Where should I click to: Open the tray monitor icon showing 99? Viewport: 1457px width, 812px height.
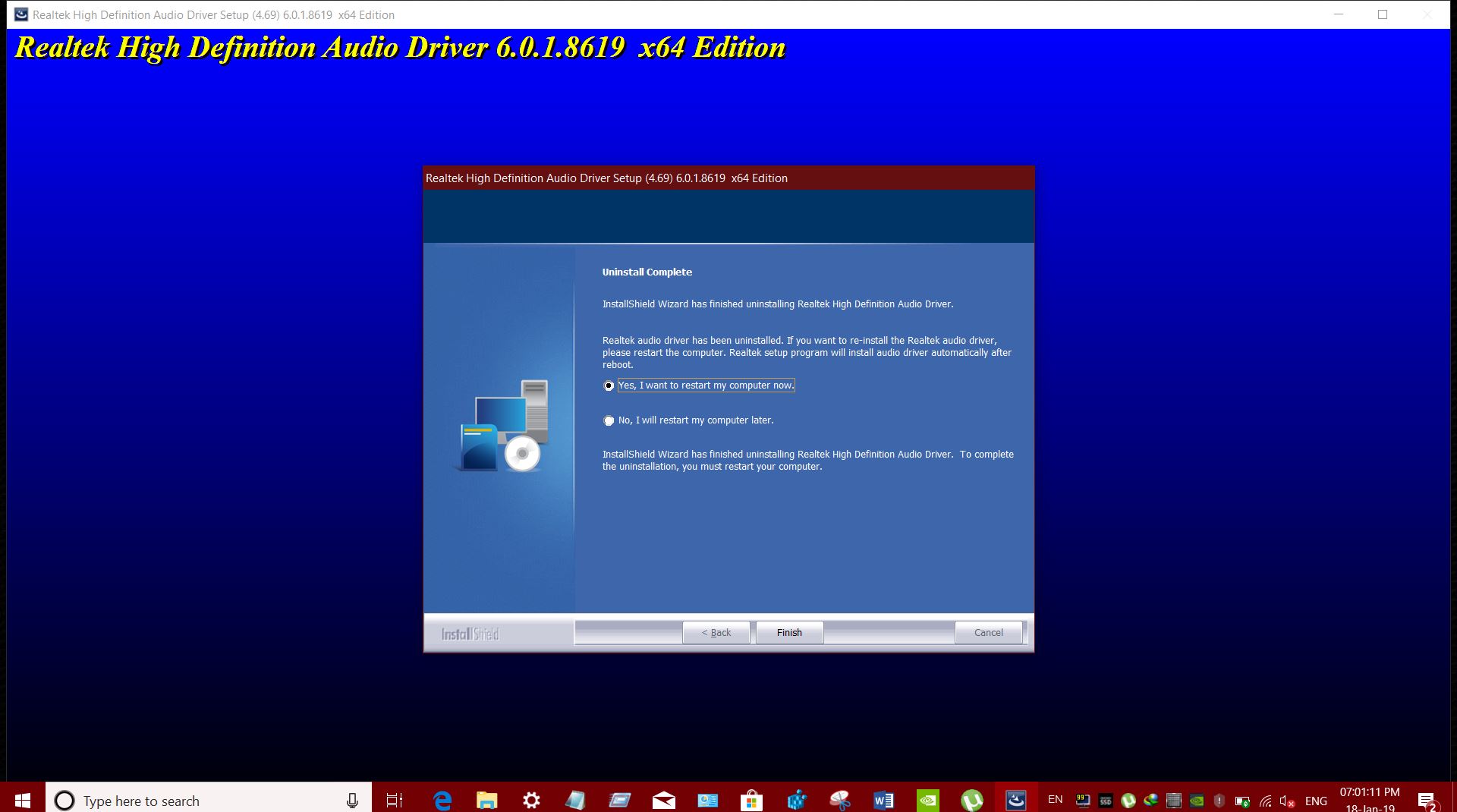click(1083, 800)
